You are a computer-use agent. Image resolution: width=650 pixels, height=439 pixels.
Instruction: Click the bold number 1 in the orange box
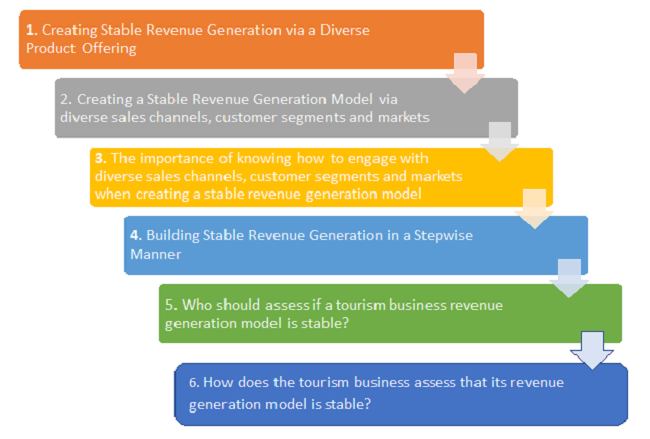click(x=33, y=31)
